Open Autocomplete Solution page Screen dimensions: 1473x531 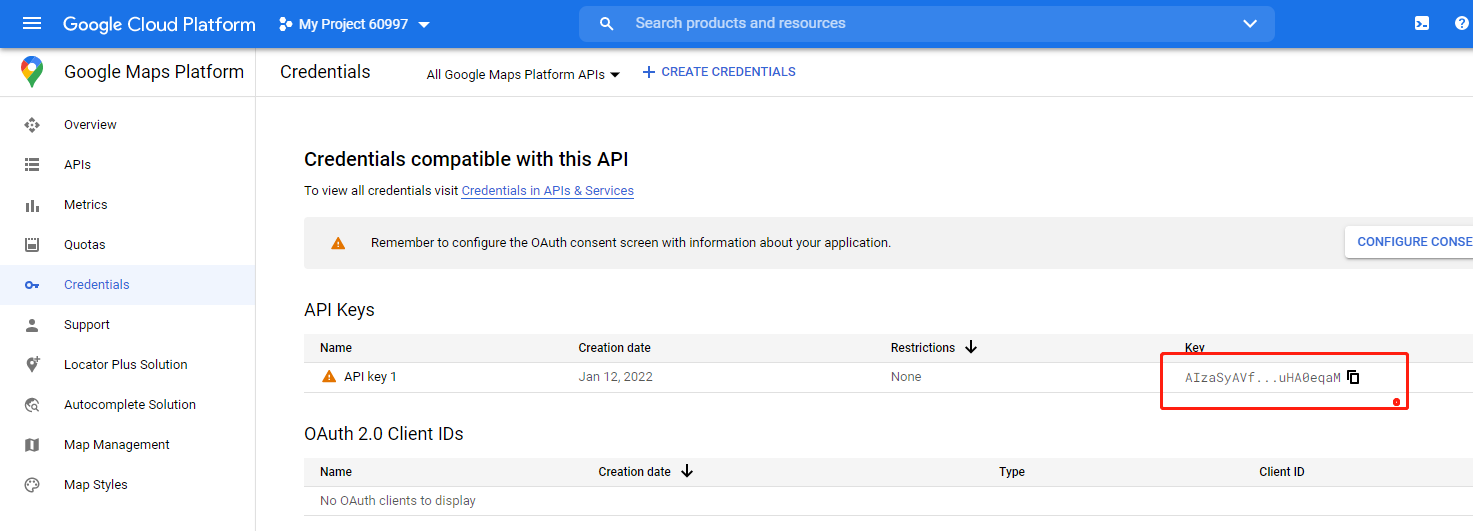(128, 405)
